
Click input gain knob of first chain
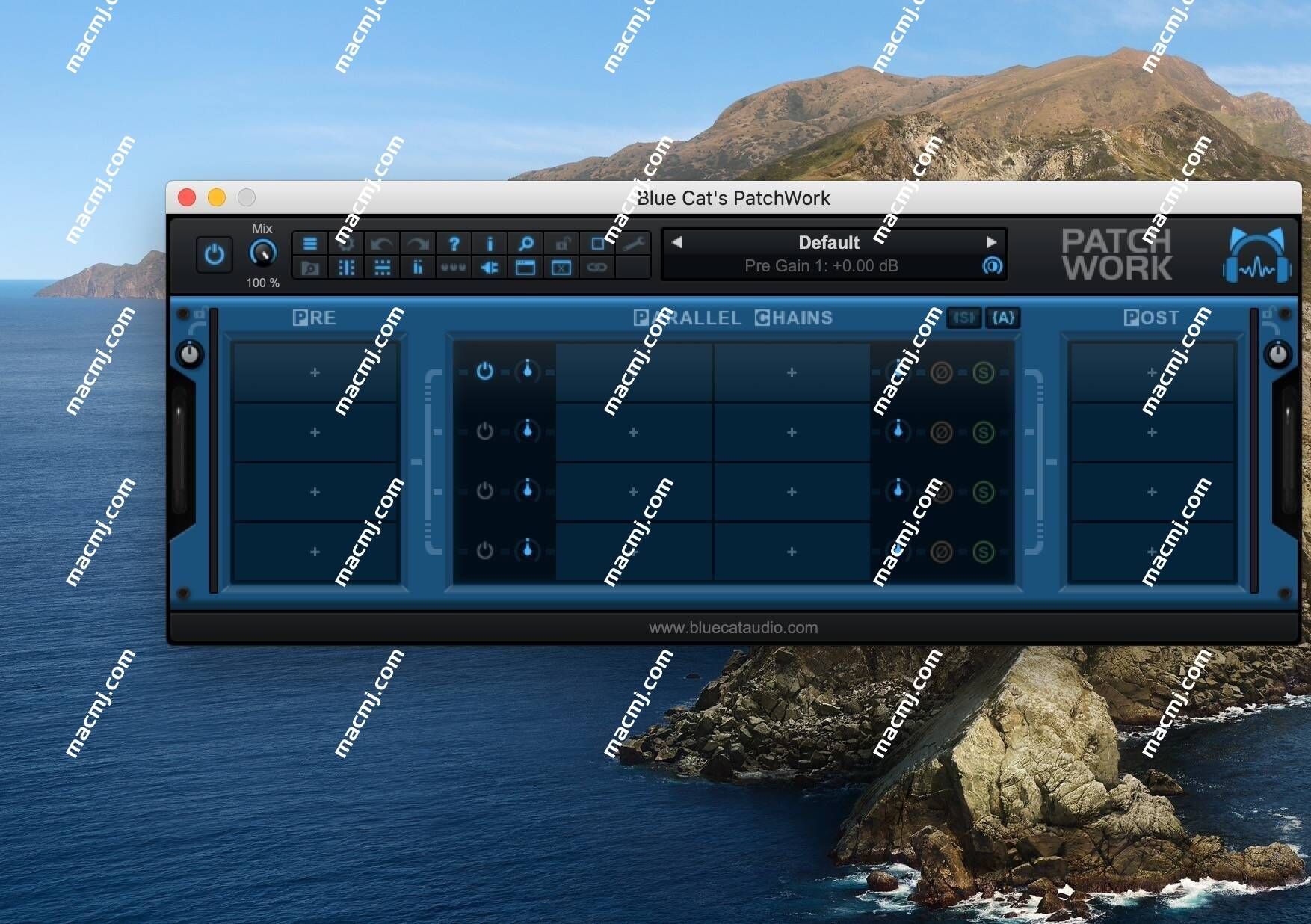pos(528,370)
